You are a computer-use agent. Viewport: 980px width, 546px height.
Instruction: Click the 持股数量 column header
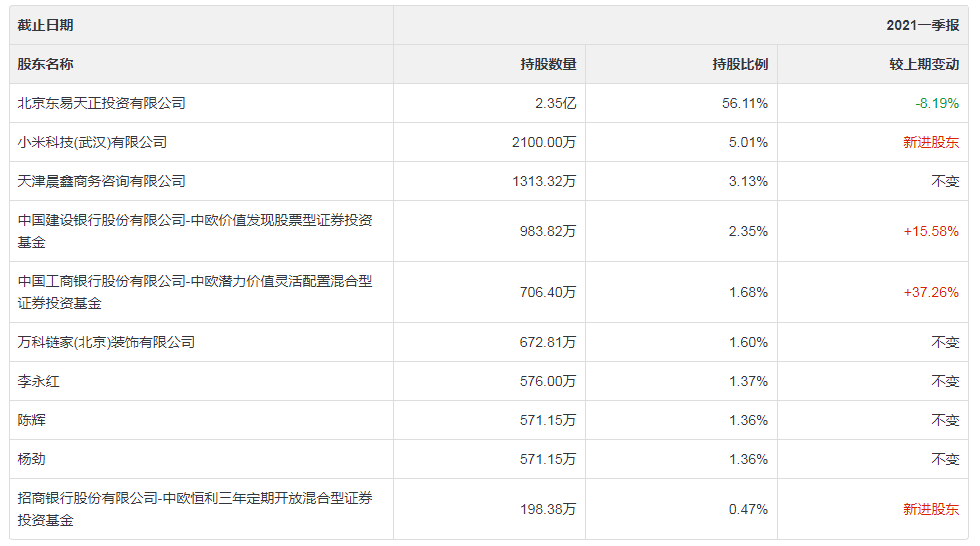pos(548,64)
